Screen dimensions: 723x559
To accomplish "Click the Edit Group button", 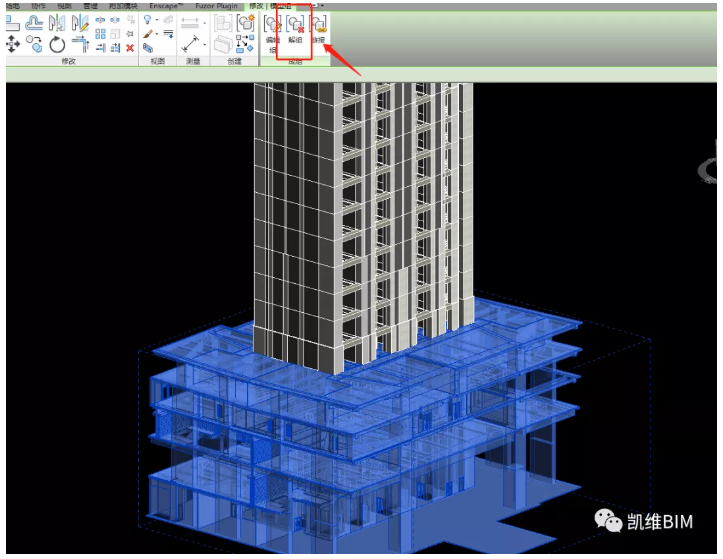I will point(273,33).
